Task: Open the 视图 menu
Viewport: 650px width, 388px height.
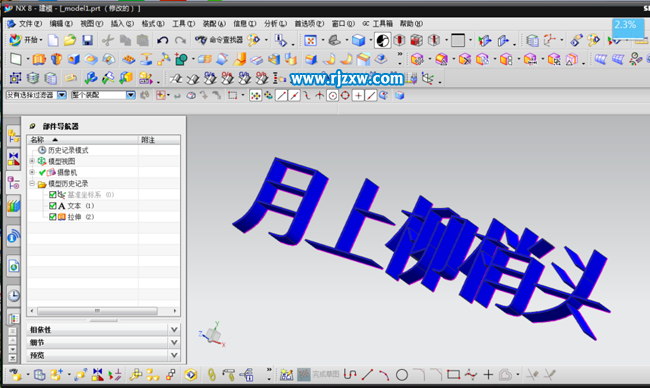Action: pos(92,24)
